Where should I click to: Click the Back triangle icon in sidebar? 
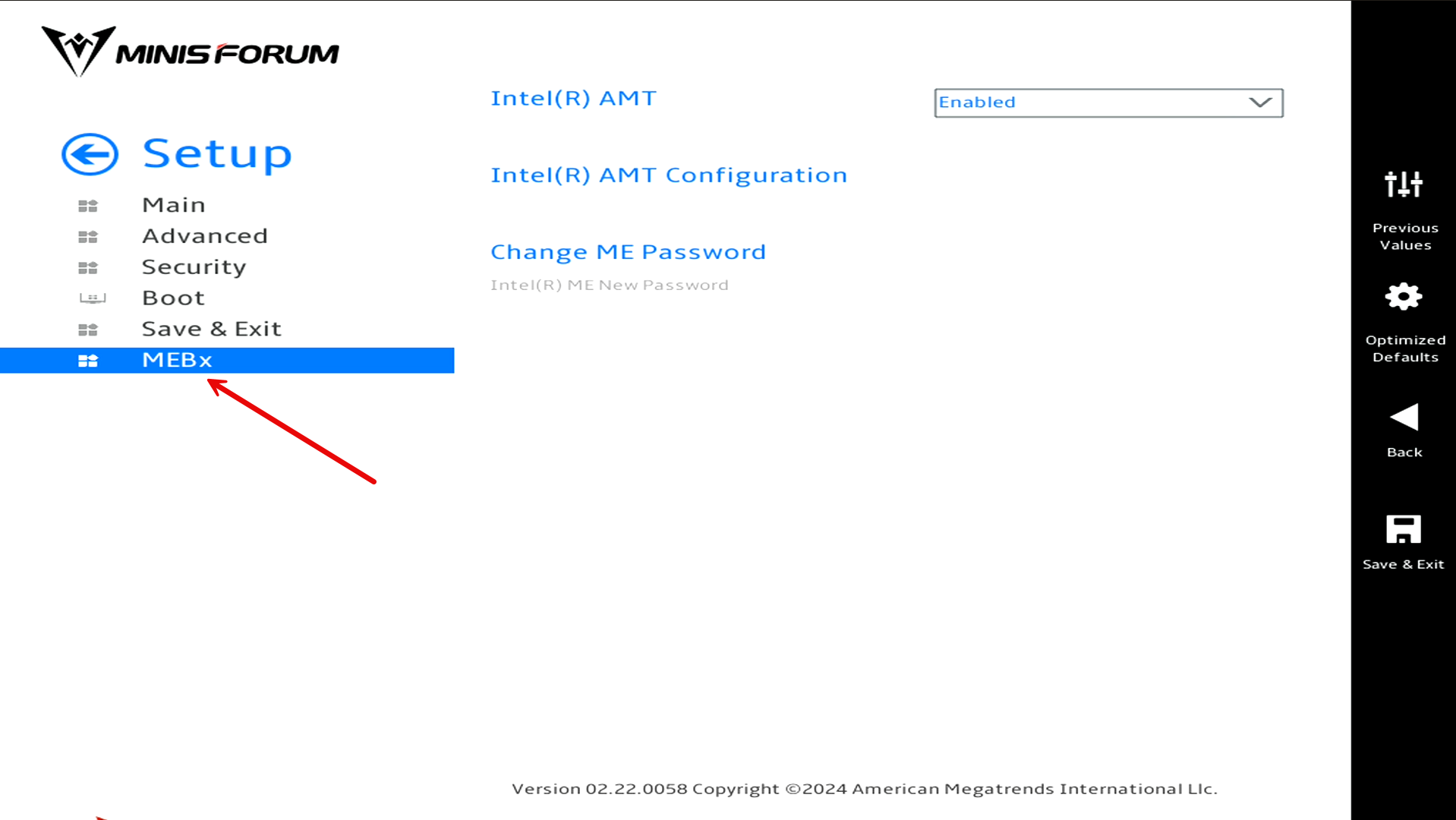point(1404,416)
